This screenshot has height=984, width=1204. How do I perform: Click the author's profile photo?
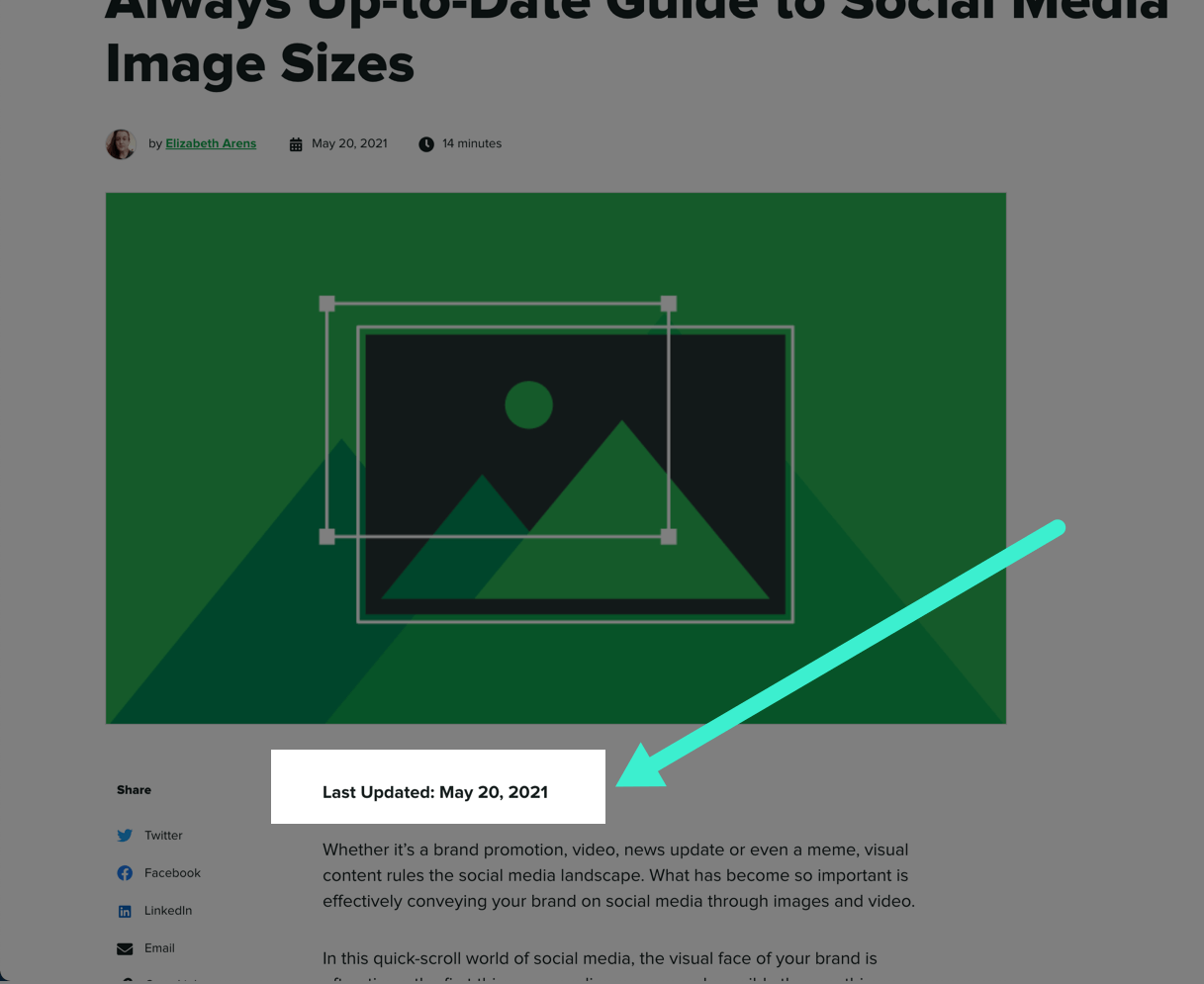point(120,143)
